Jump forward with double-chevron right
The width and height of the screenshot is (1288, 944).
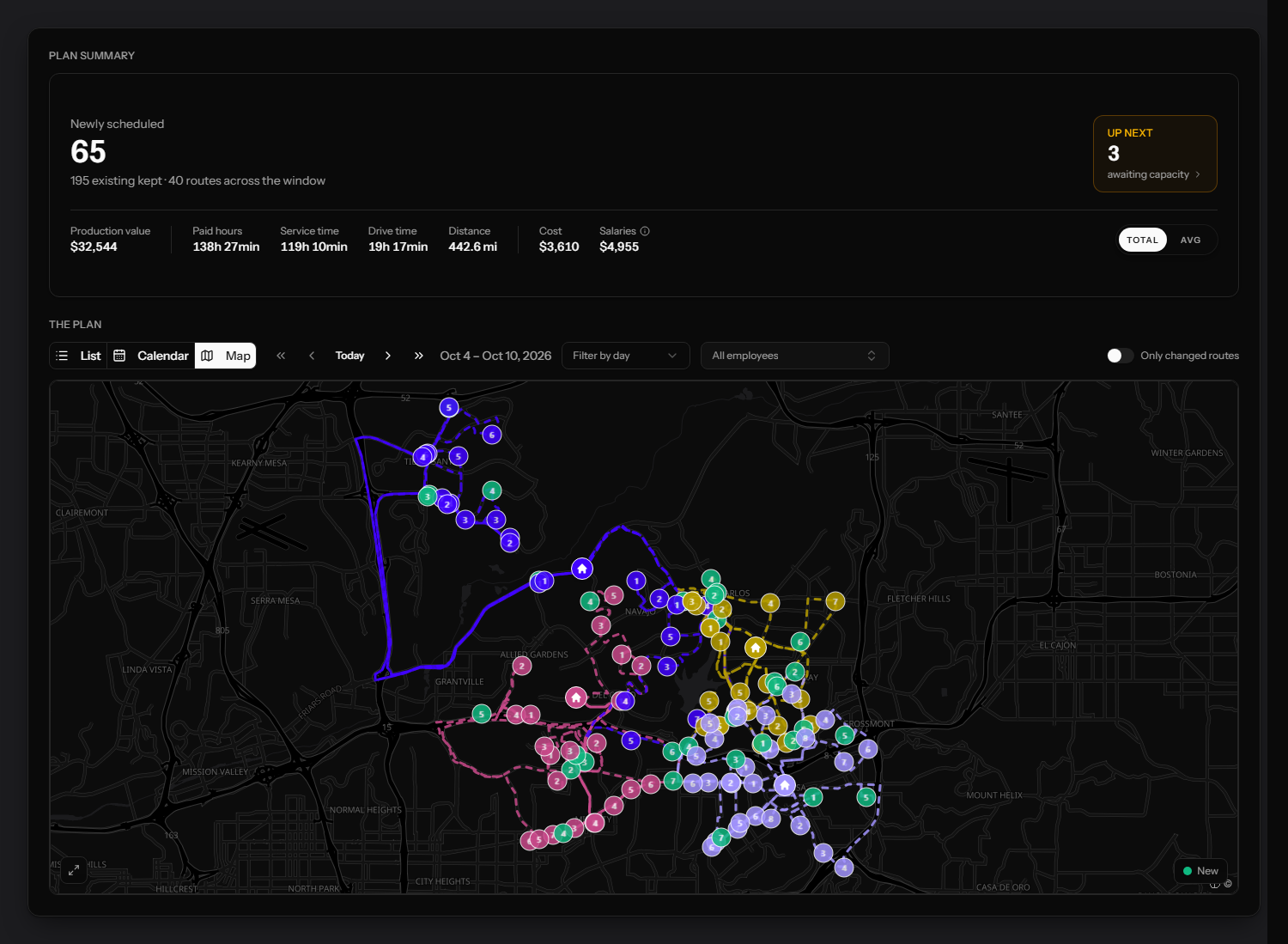(419, 356)
